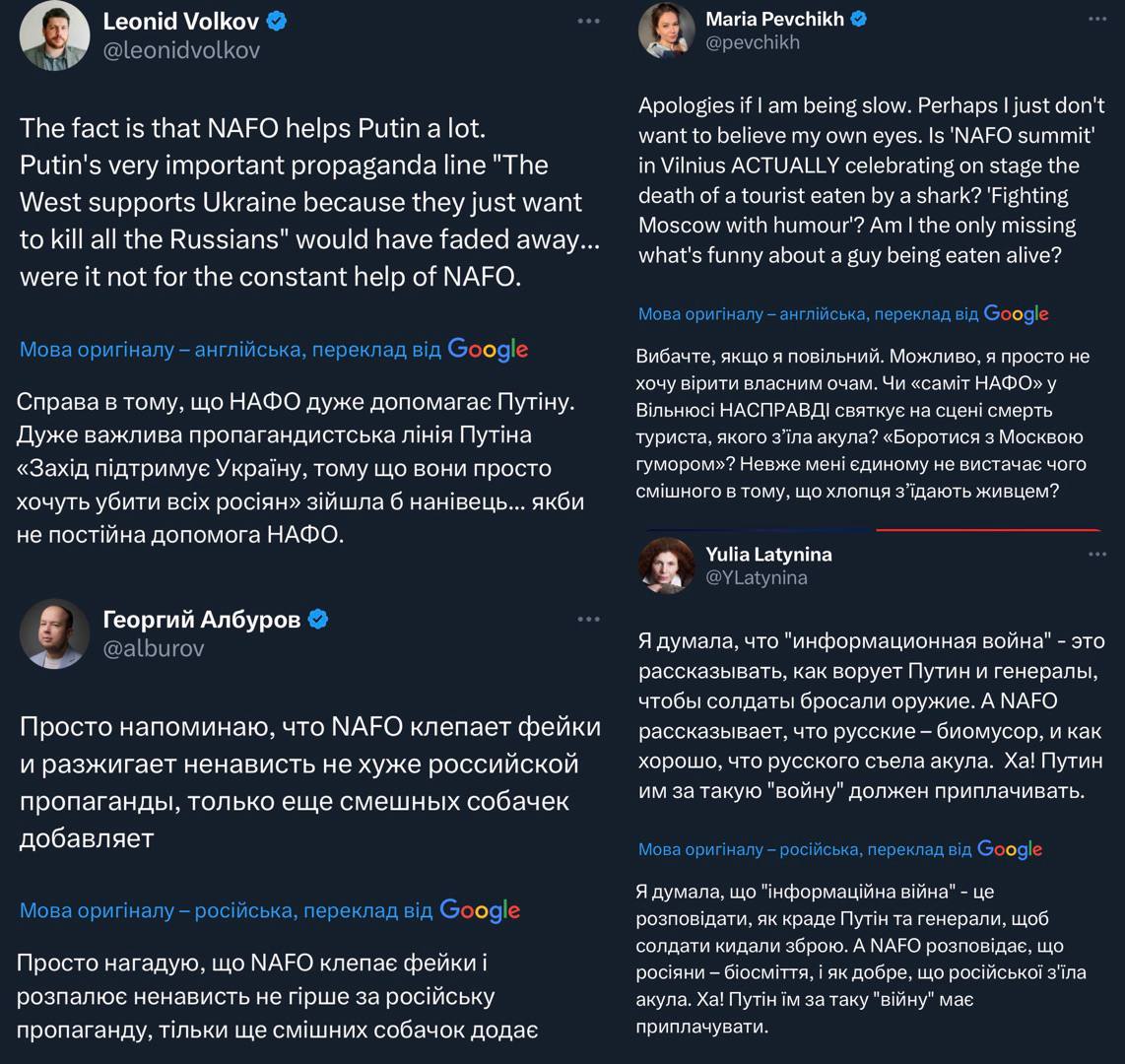1125x1064 pixels.
Task: Open the three-dot menu on Latynina's tweet
Action: pyautogui.click(x=1097, y=555)
